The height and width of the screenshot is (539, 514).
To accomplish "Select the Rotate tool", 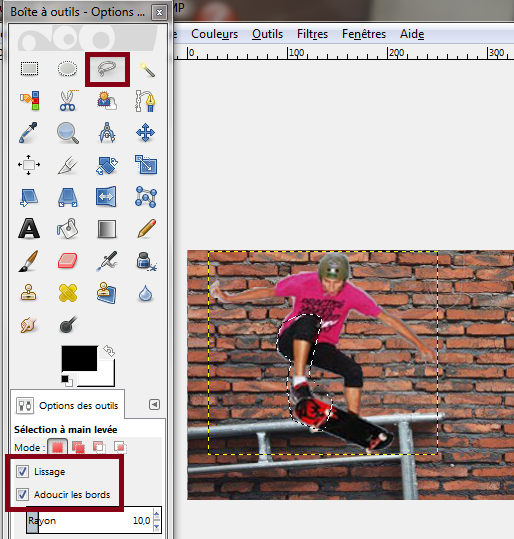I will [107, 165].
